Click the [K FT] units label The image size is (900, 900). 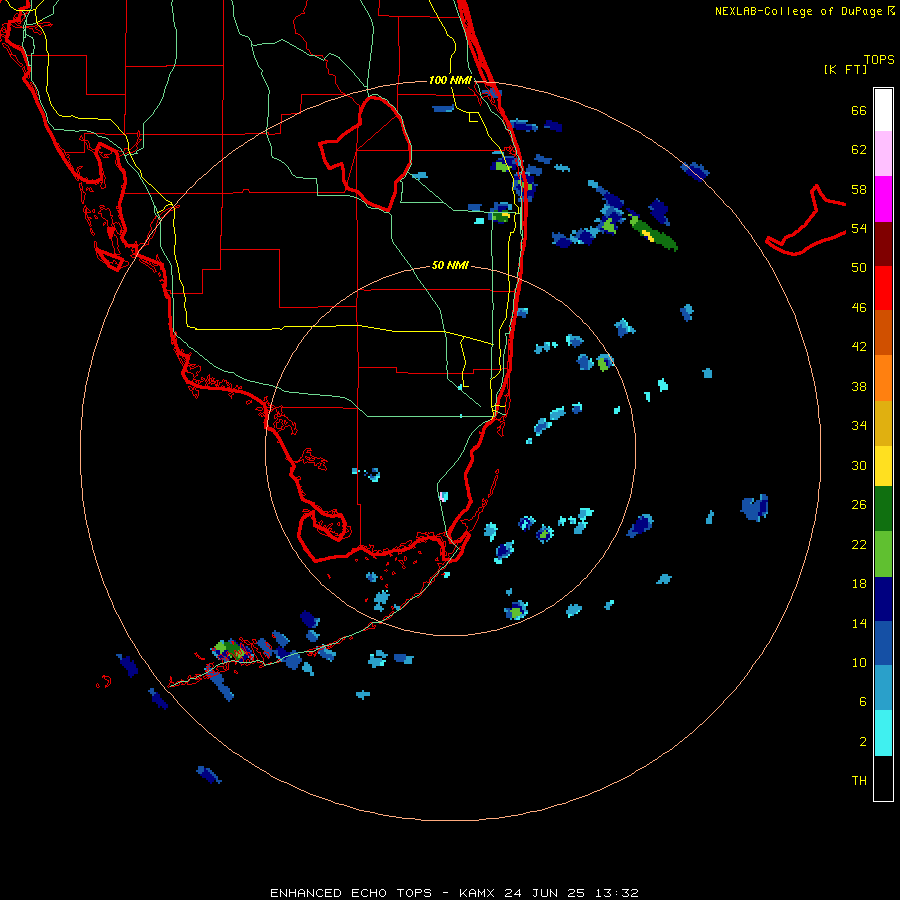point(845,70)
